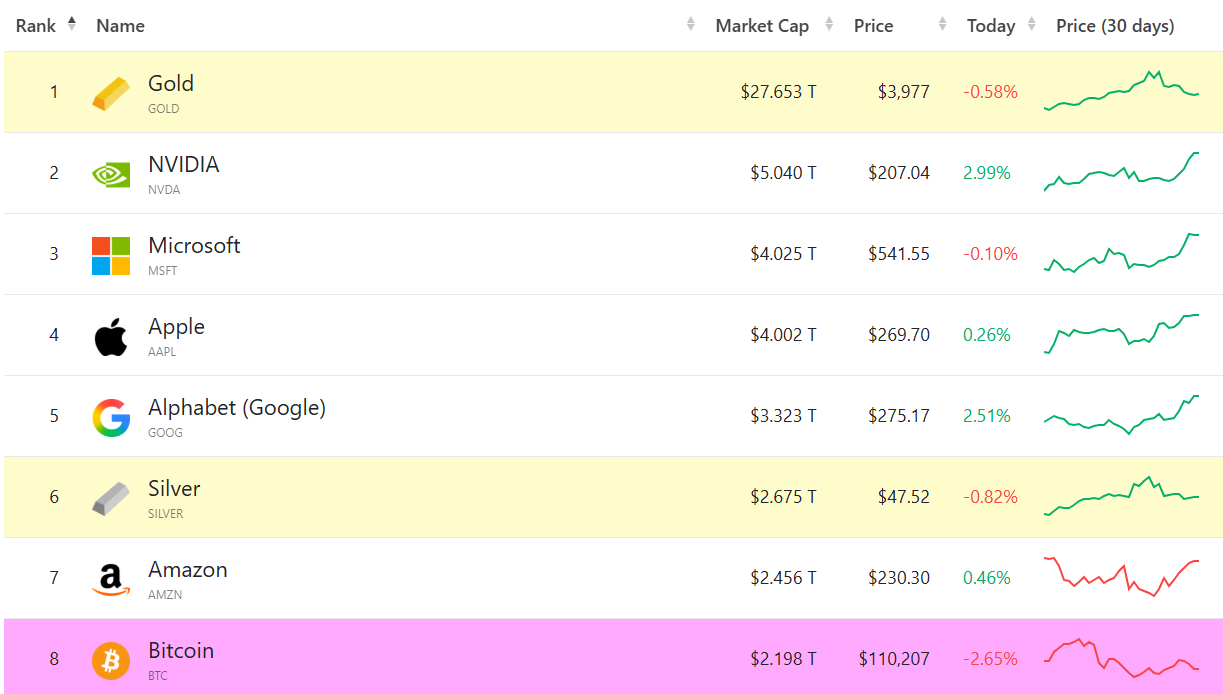View Microsoft 30-day price chart
The width and height of the screenshot is (1223, 694).
[x=1121, y=253]
